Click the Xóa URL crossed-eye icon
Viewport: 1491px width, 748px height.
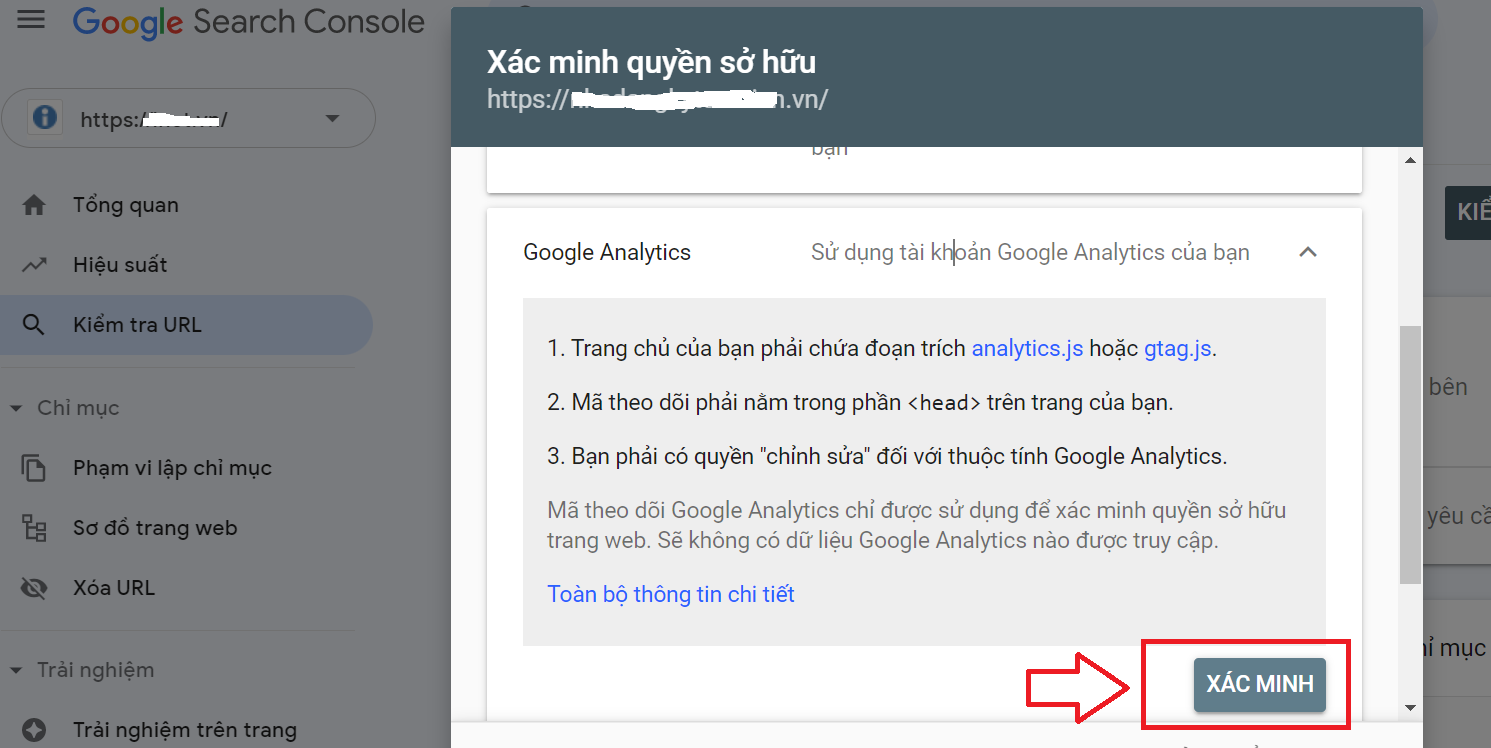34,588
